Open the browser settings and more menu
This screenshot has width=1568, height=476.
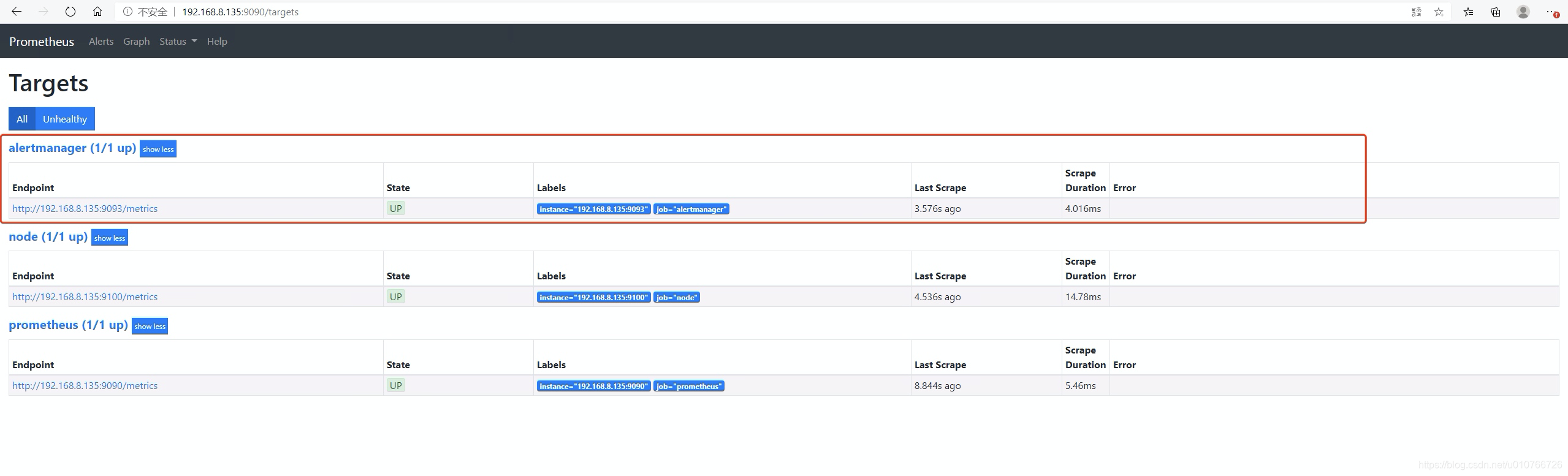pos(1551,12)
